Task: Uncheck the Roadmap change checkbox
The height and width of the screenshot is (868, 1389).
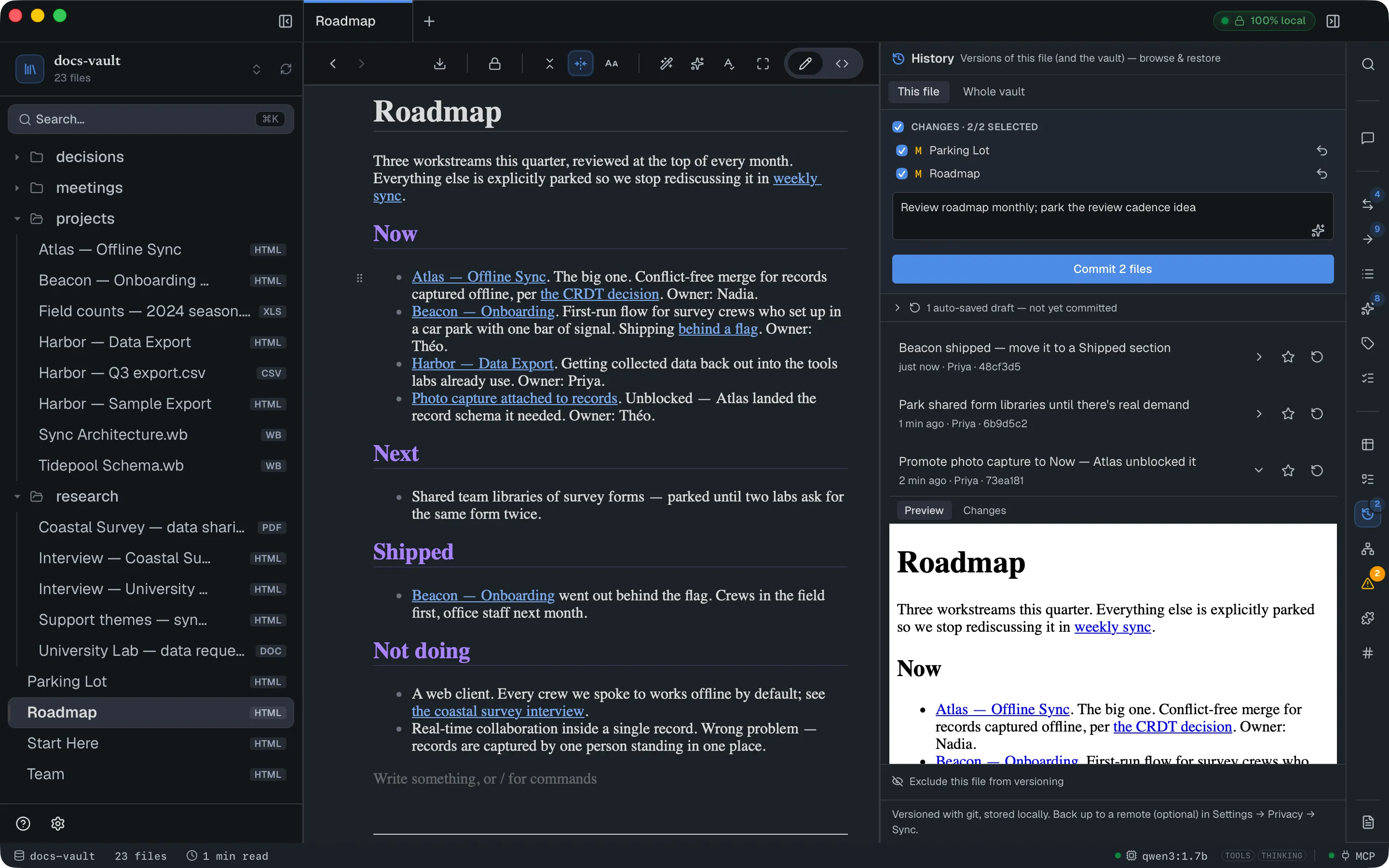Action: coord(902,174)
